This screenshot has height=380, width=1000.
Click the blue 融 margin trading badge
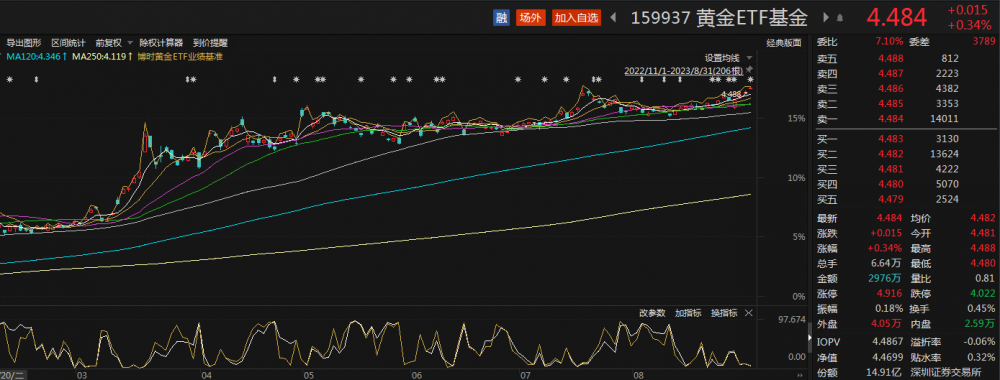(x=501, y=18)
